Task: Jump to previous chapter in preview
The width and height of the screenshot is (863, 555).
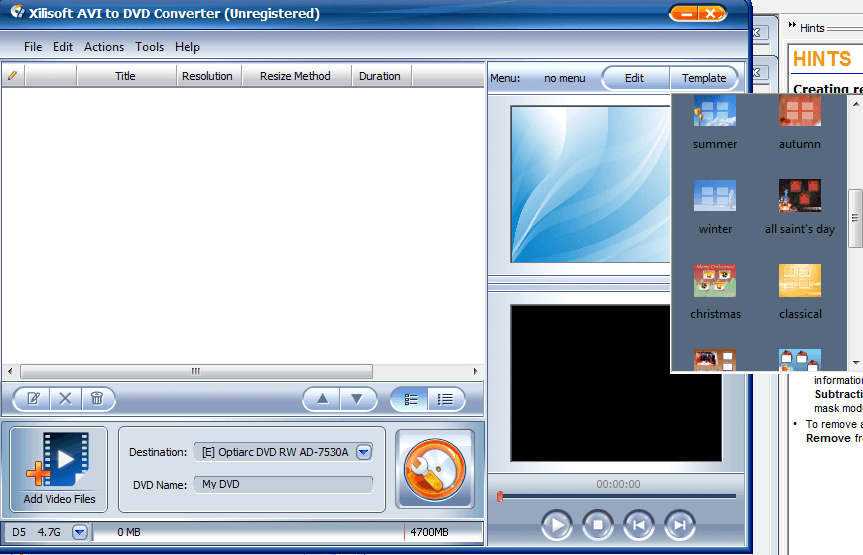Action: (x=638, y=525)
